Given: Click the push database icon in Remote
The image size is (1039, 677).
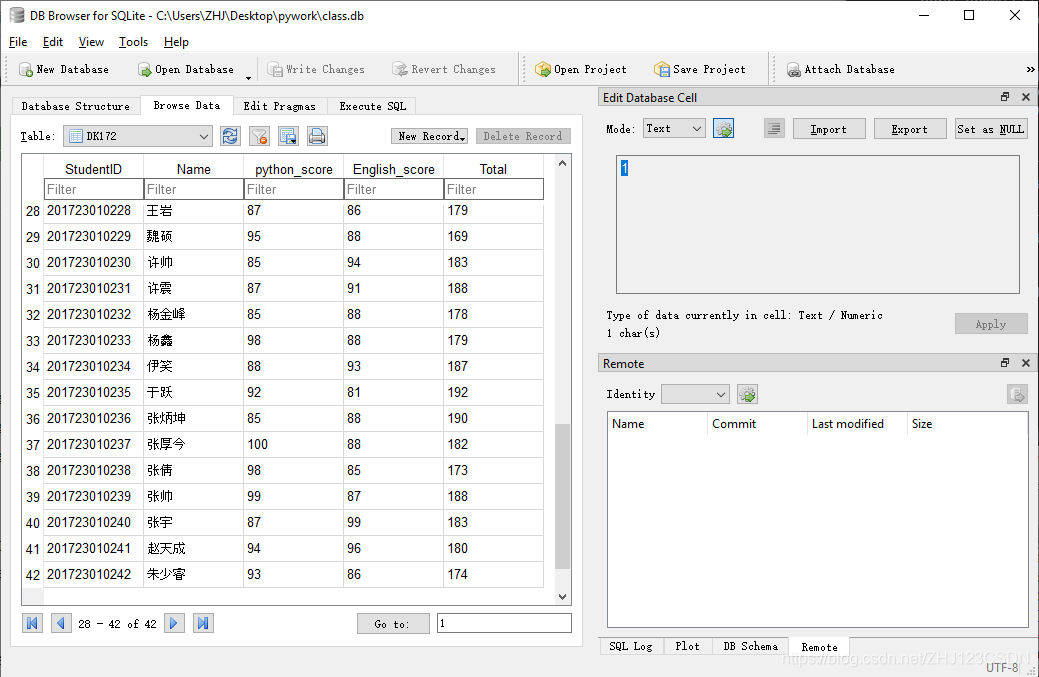Looking at the screenshot, I should pos(1017,395).
